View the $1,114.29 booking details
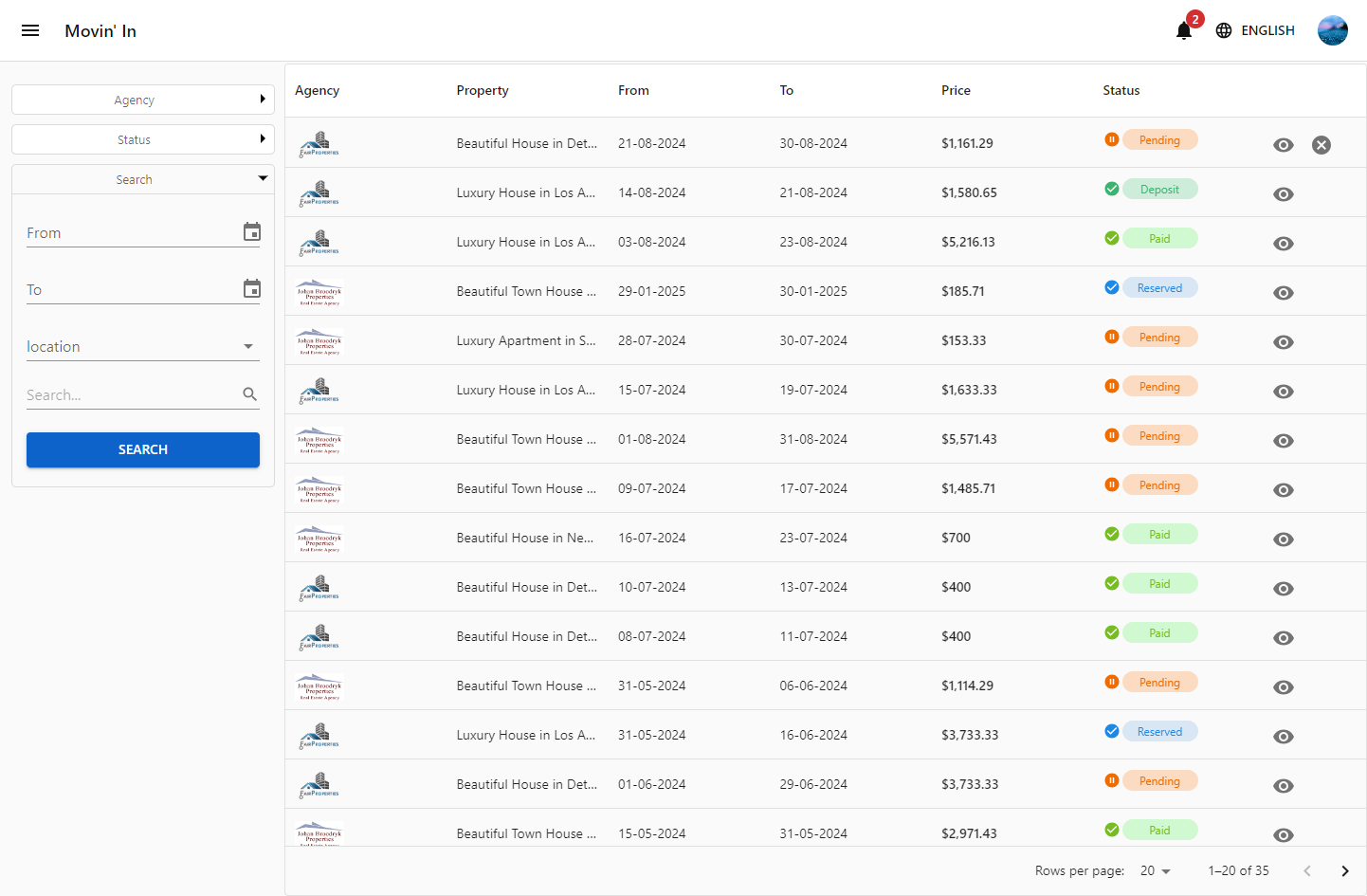 pyautogui.click(x=1284, y=686)
